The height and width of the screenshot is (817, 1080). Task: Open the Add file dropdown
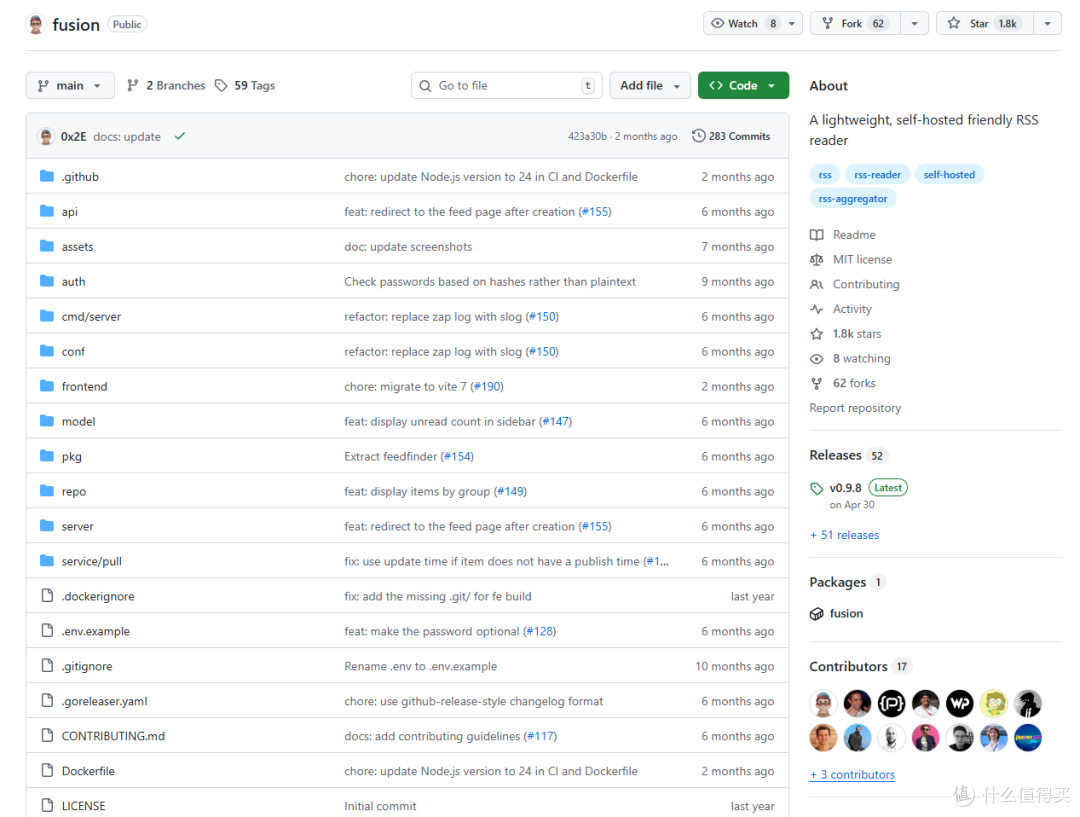tap(650, 85)
